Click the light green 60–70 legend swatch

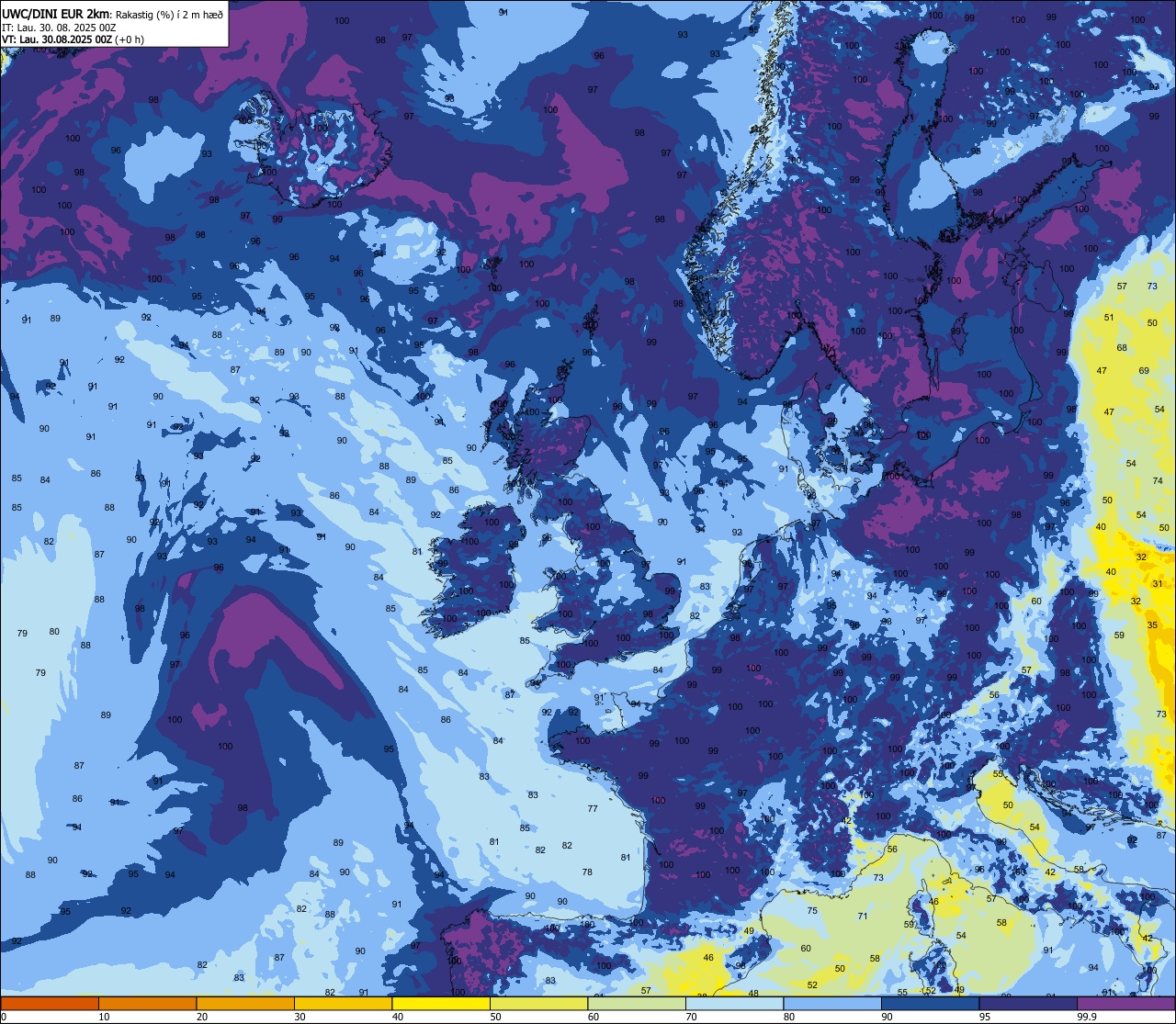coord(637,1003)
